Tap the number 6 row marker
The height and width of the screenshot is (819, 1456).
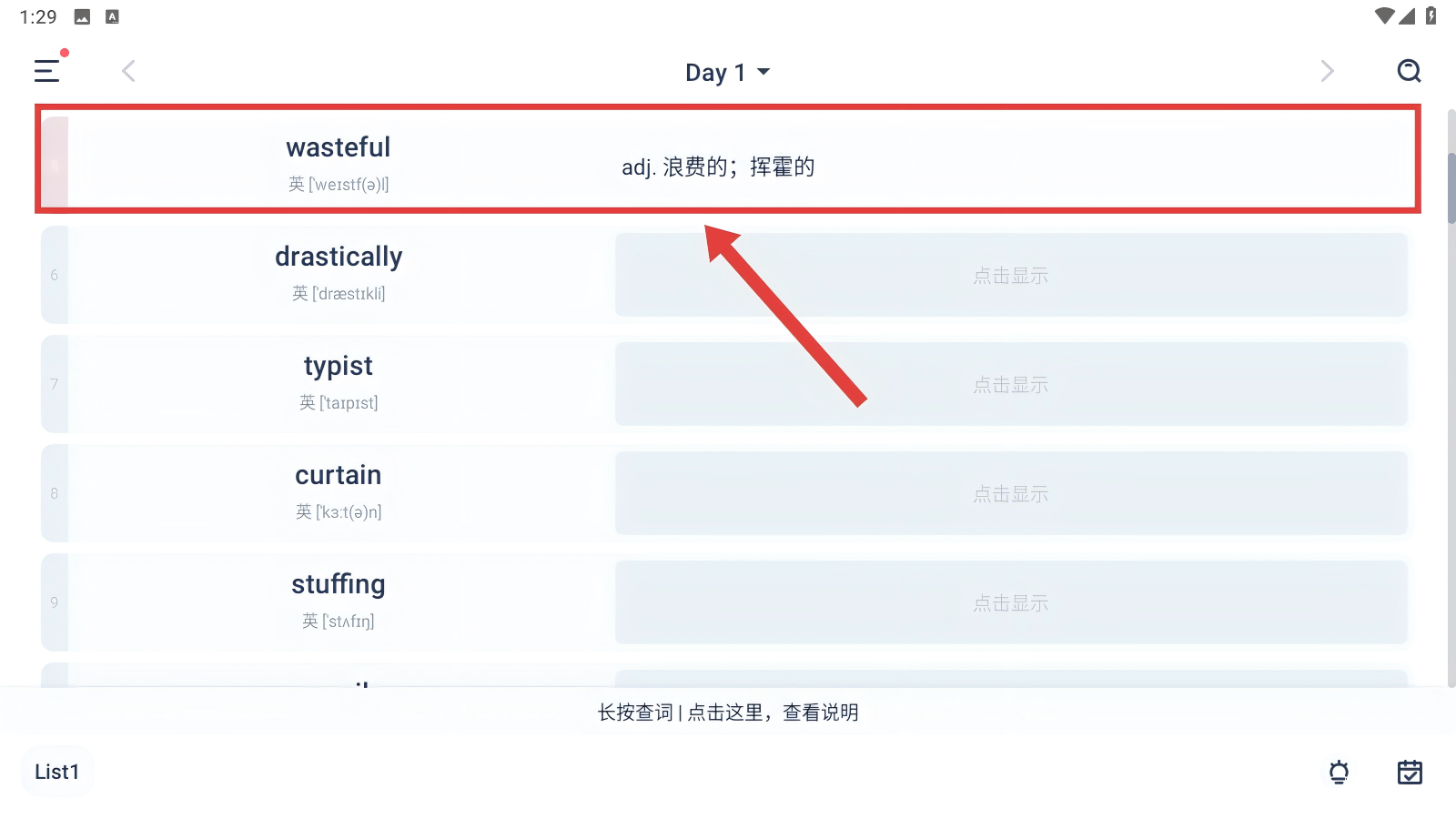click(55, 275)
